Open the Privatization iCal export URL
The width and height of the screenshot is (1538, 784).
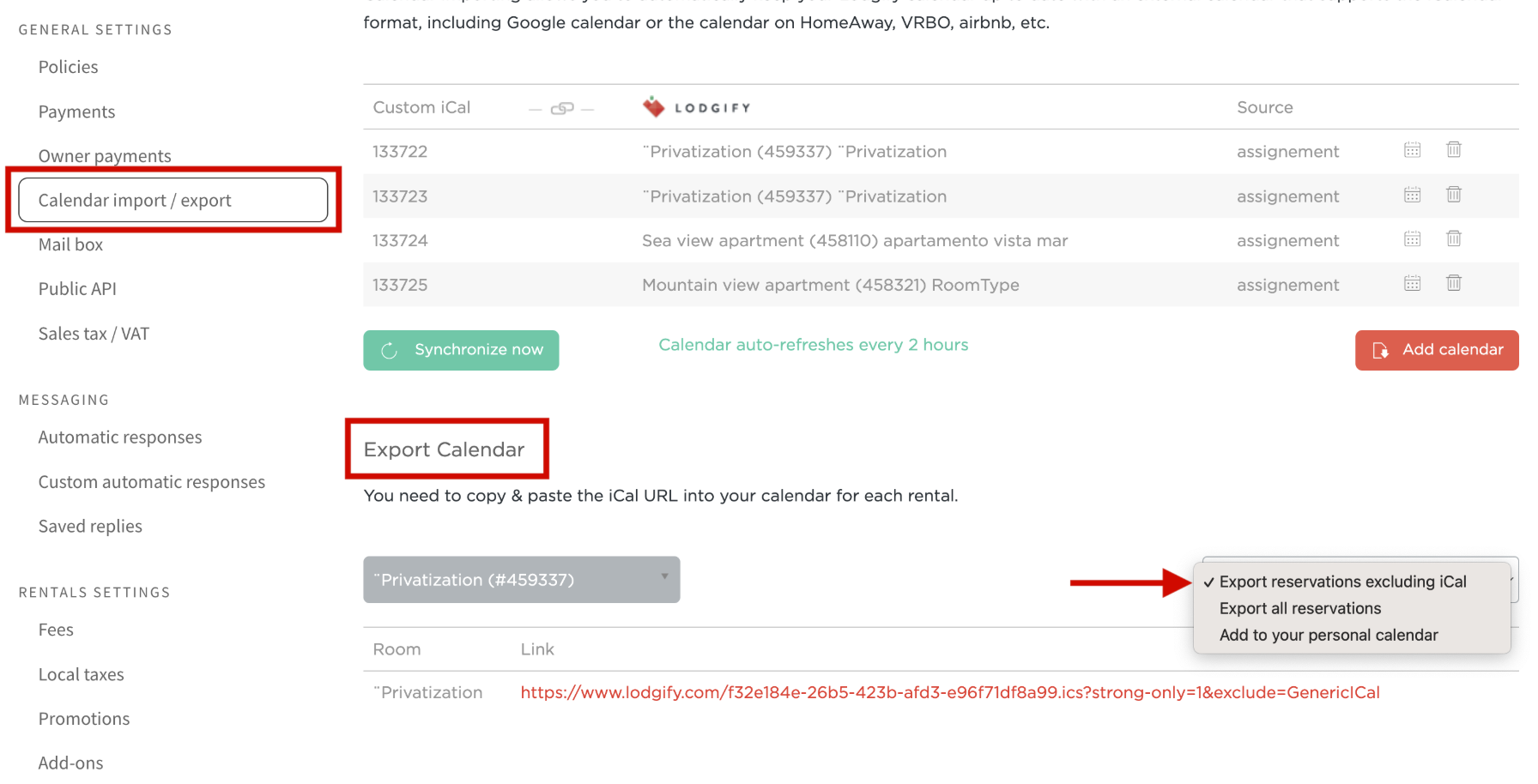click(x=949, y=692)
